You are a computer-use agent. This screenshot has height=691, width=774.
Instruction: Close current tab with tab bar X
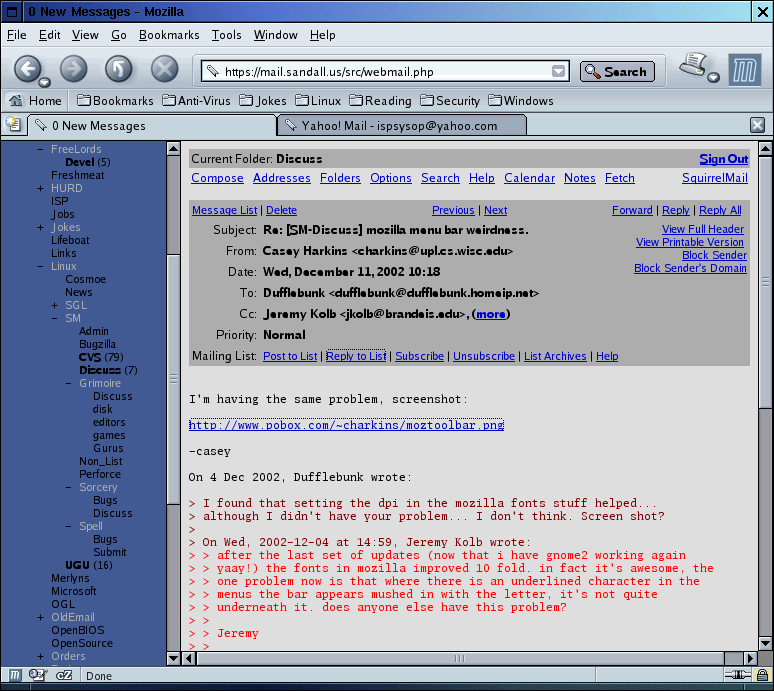coord(757,125)
